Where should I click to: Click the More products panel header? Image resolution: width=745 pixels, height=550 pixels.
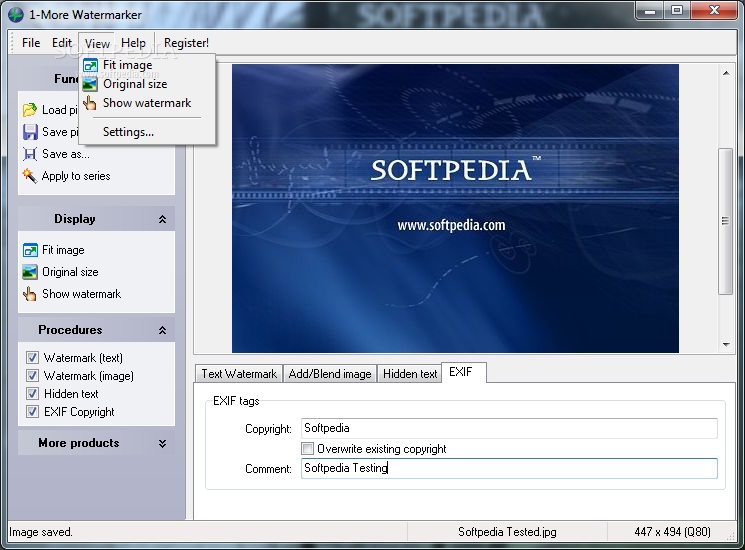96,443
